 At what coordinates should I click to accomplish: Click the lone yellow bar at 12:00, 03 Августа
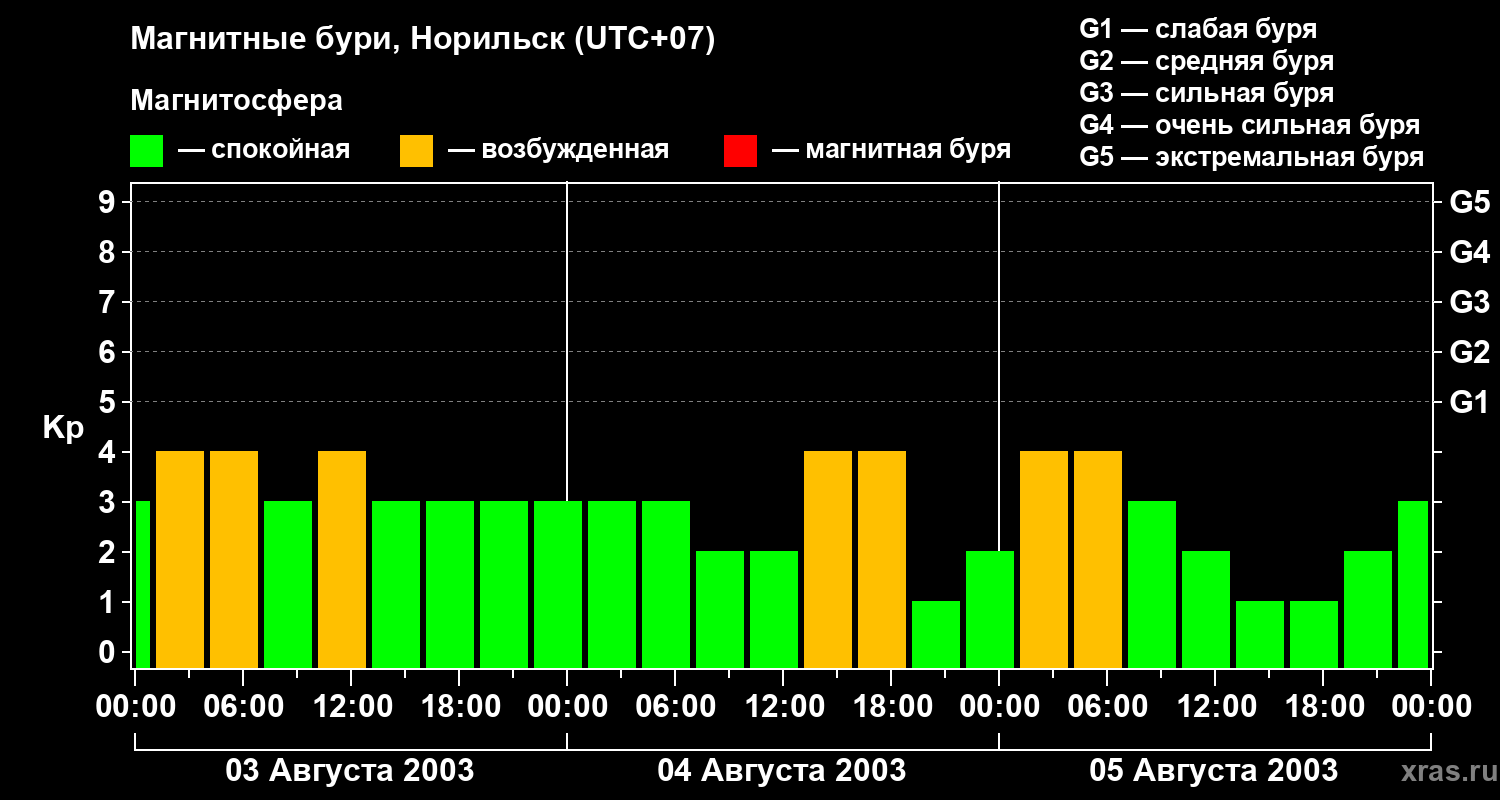(x=342, y=559)
